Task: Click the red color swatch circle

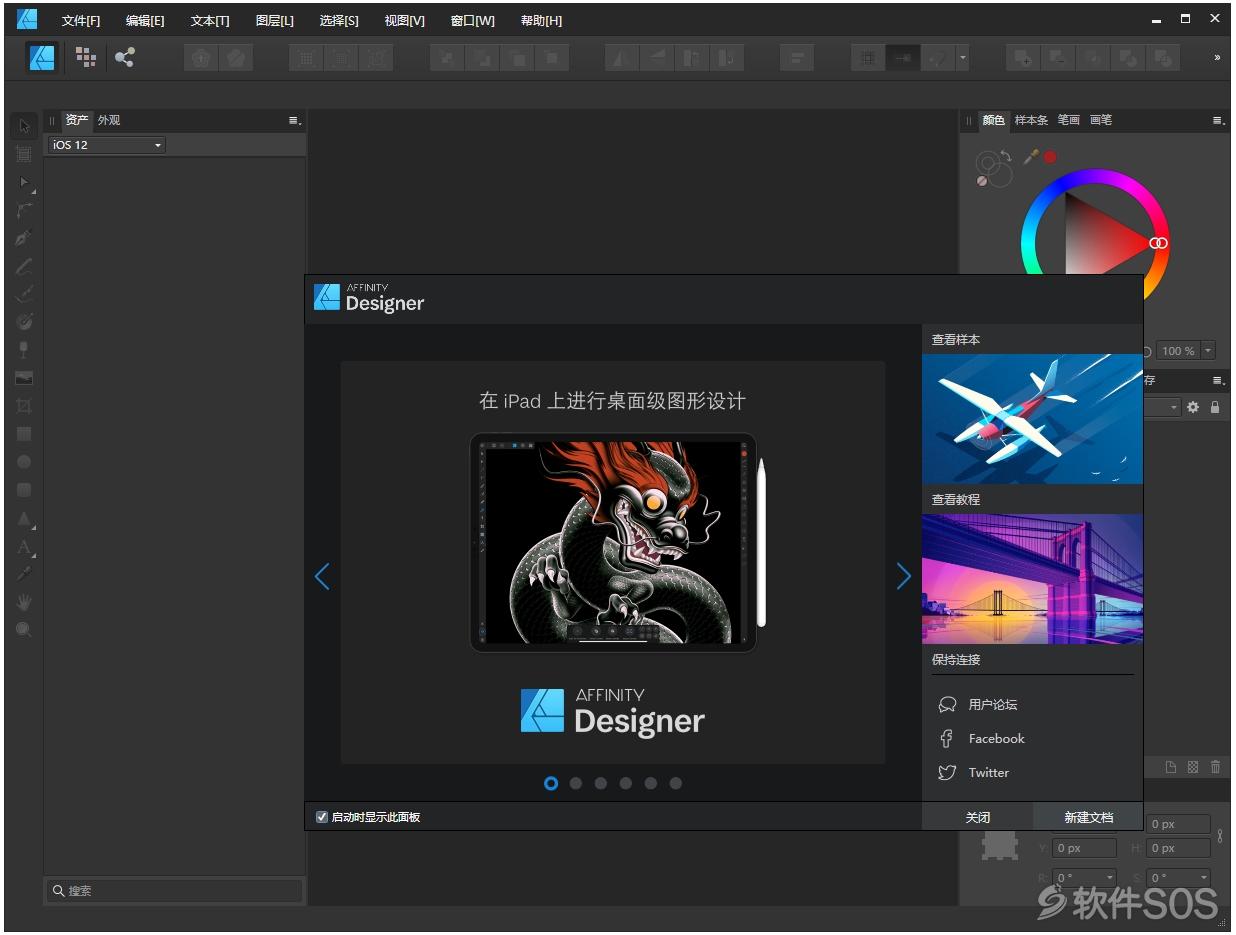Action: (x=1050, y=157)
